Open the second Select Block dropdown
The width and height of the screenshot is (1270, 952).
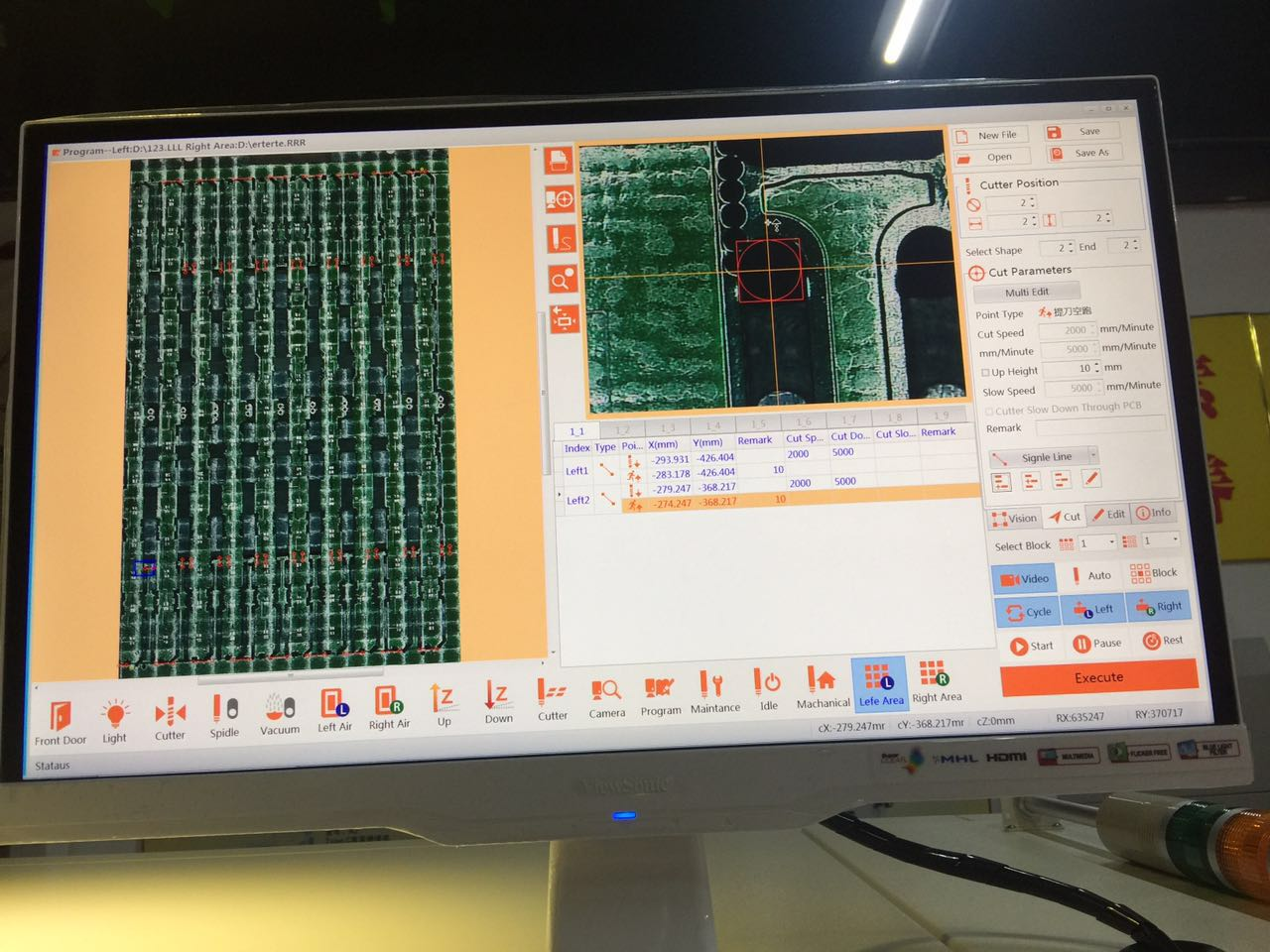[1175, 538]
